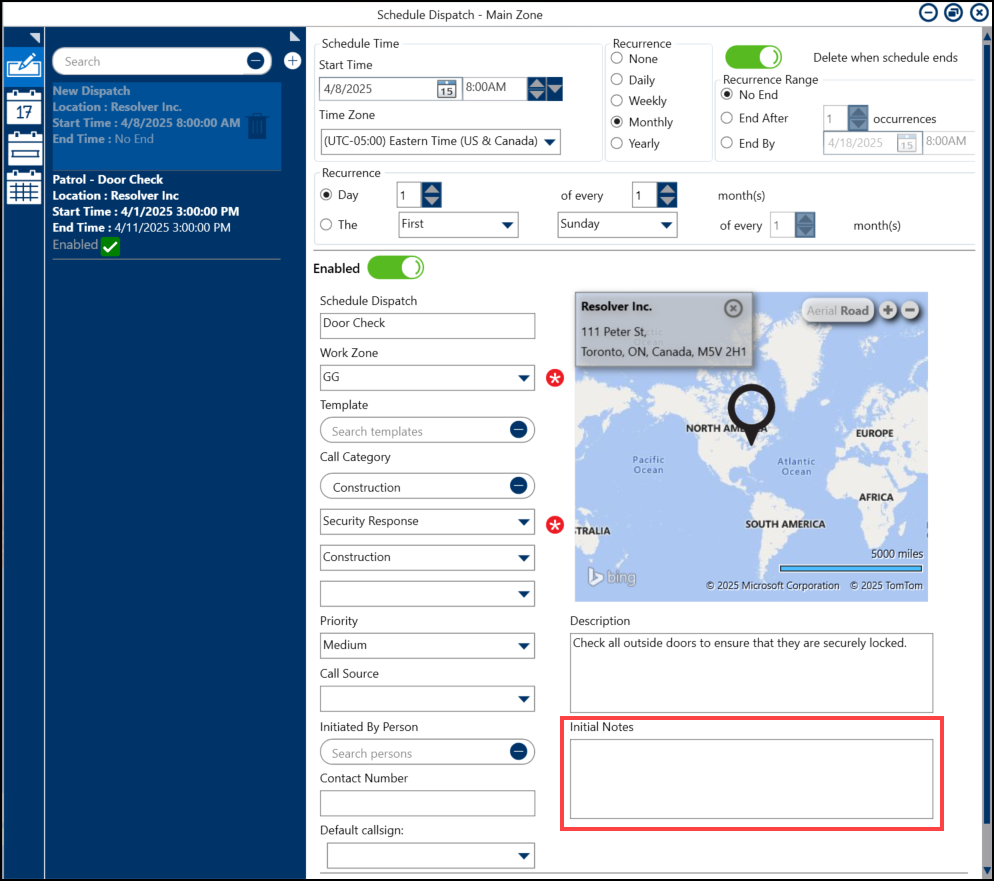Close the Resolver Inc. map info popup
The height and width of the screenshot is (881, 994).
[733, 308]
